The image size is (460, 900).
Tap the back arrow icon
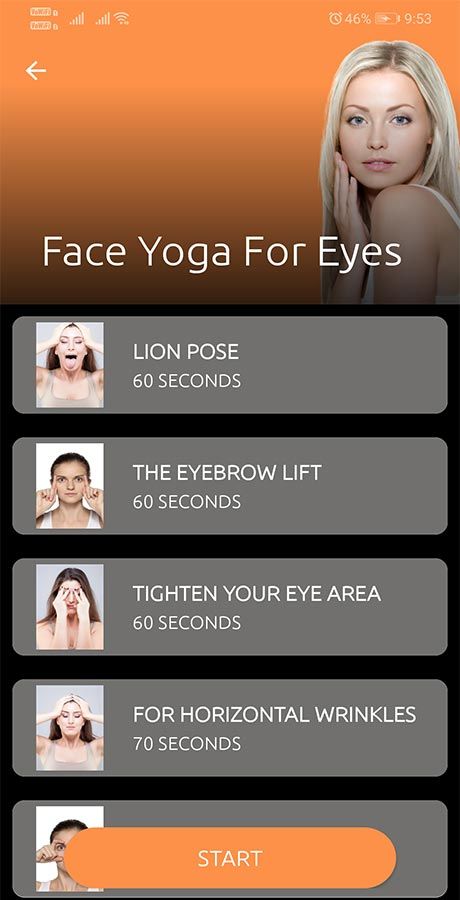click(36, 71)
